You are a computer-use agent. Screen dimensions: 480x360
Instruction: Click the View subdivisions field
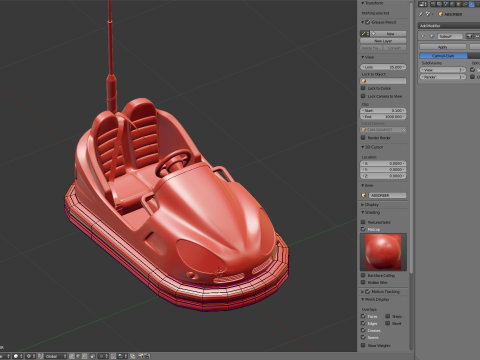[443, 70]
